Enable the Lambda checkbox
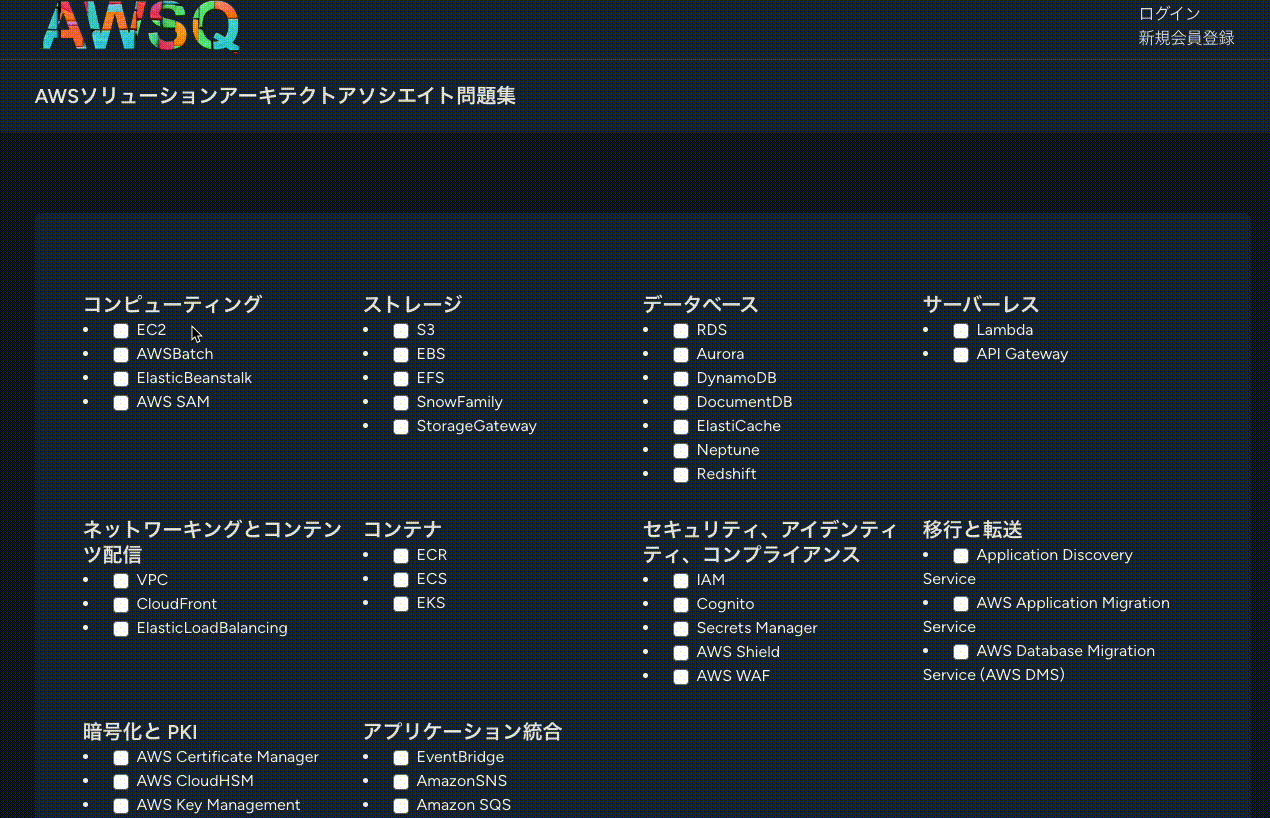Image resolution: width=1270 pixels, height=818 pixels. 961,331
